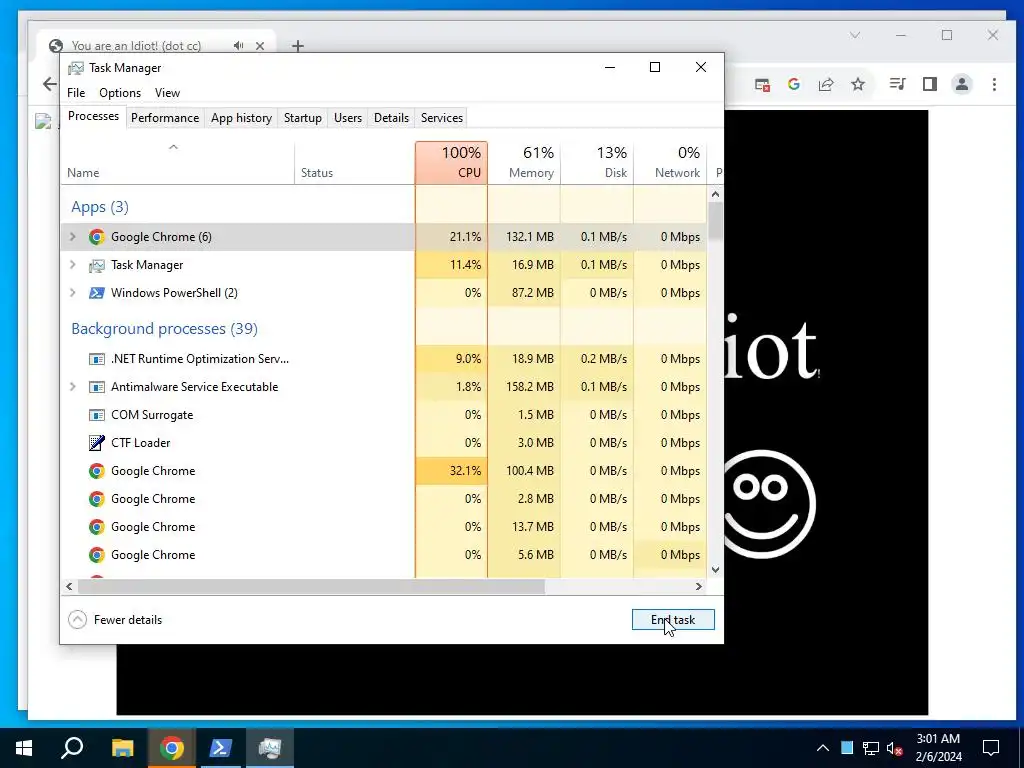
Task: Open taskbar search magnifier
Action: click(72, 748)
